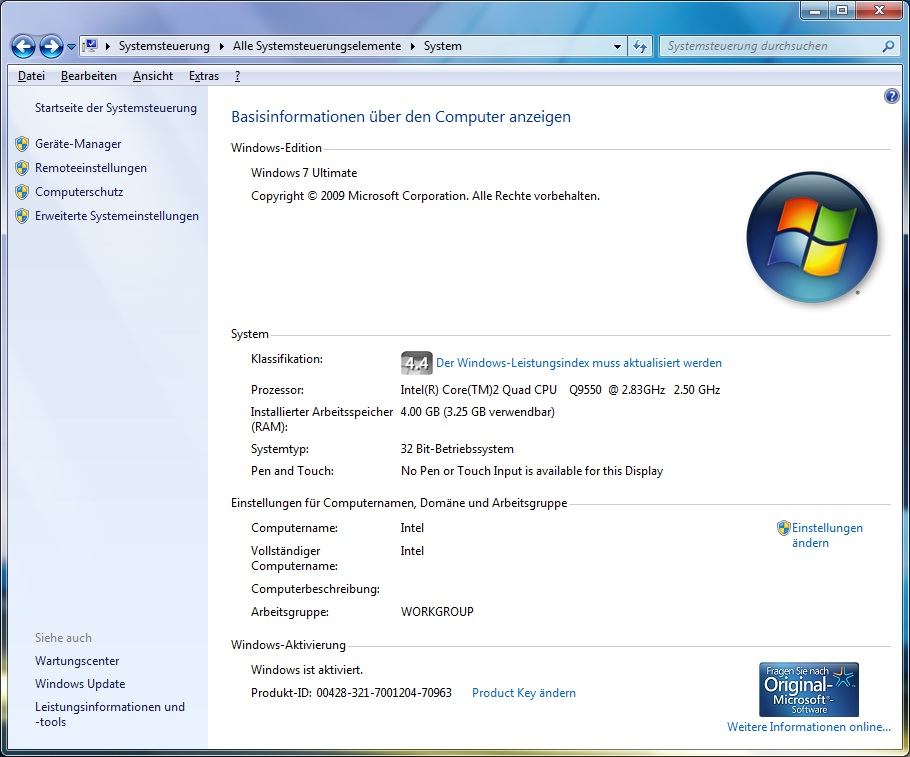The height and width of the screenshot is (757, 910).
Task: Select Systemsteuerung breadcrumb in address bar
Action: (164, 46)
